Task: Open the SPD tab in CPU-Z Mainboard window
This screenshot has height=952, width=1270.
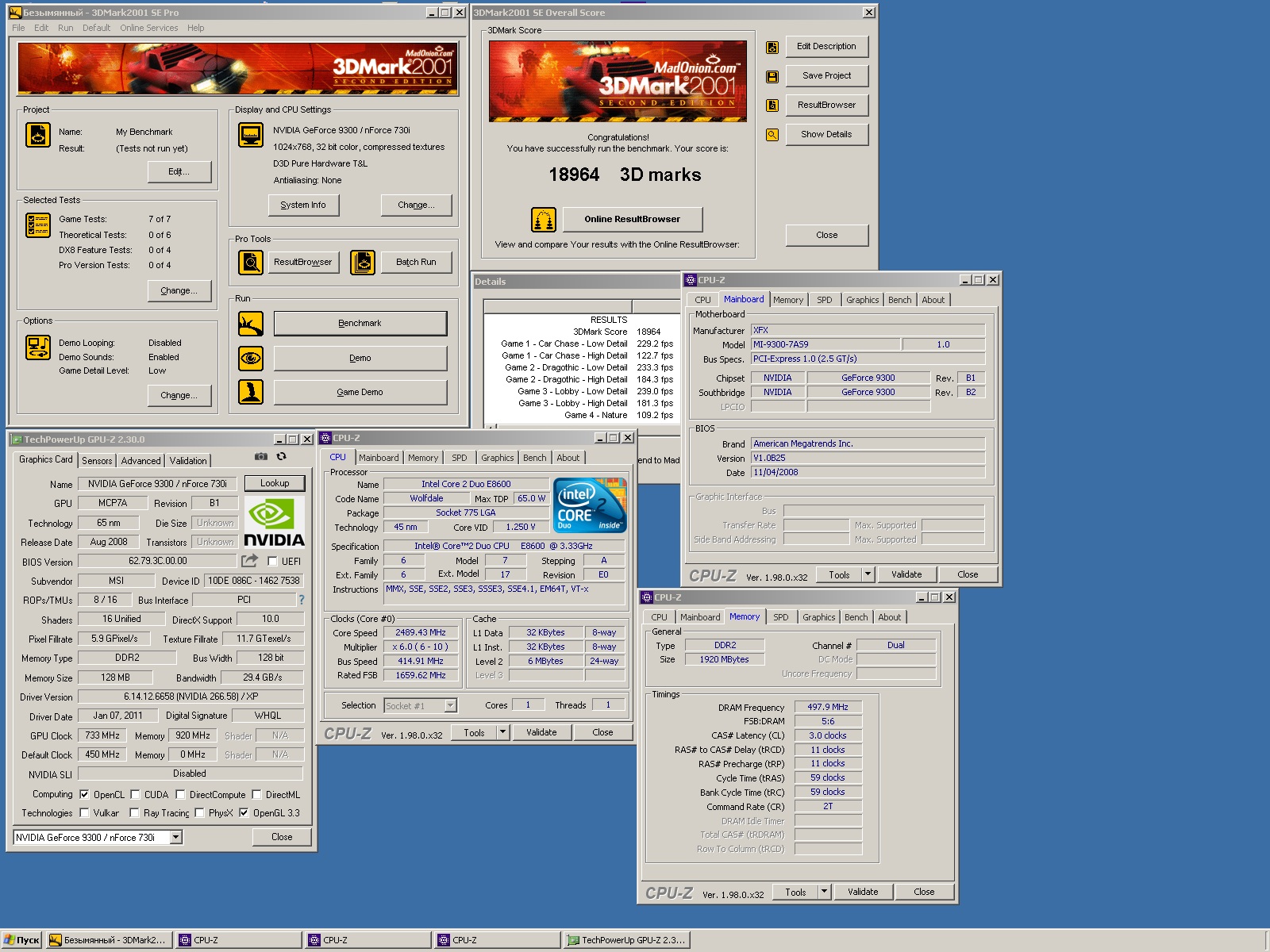Action: click(x=825, y=300)
